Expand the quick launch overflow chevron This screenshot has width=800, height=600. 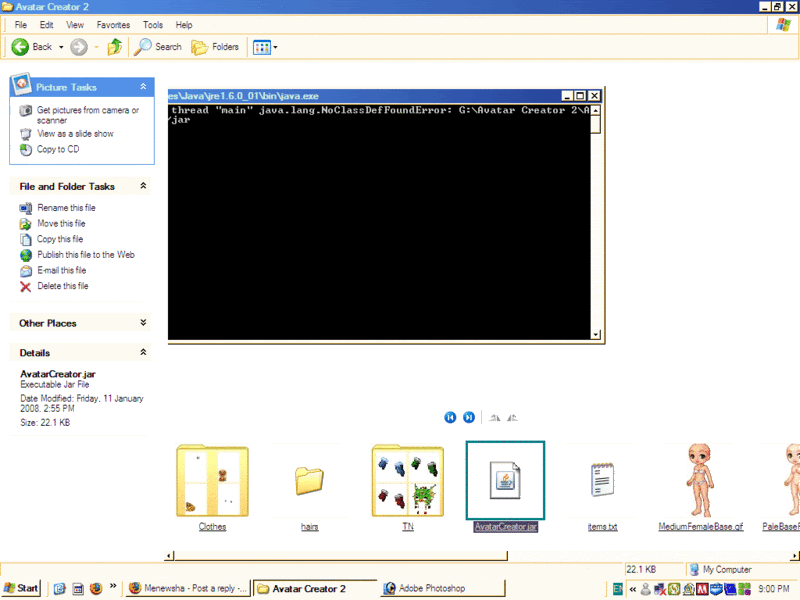pos(113,585)
